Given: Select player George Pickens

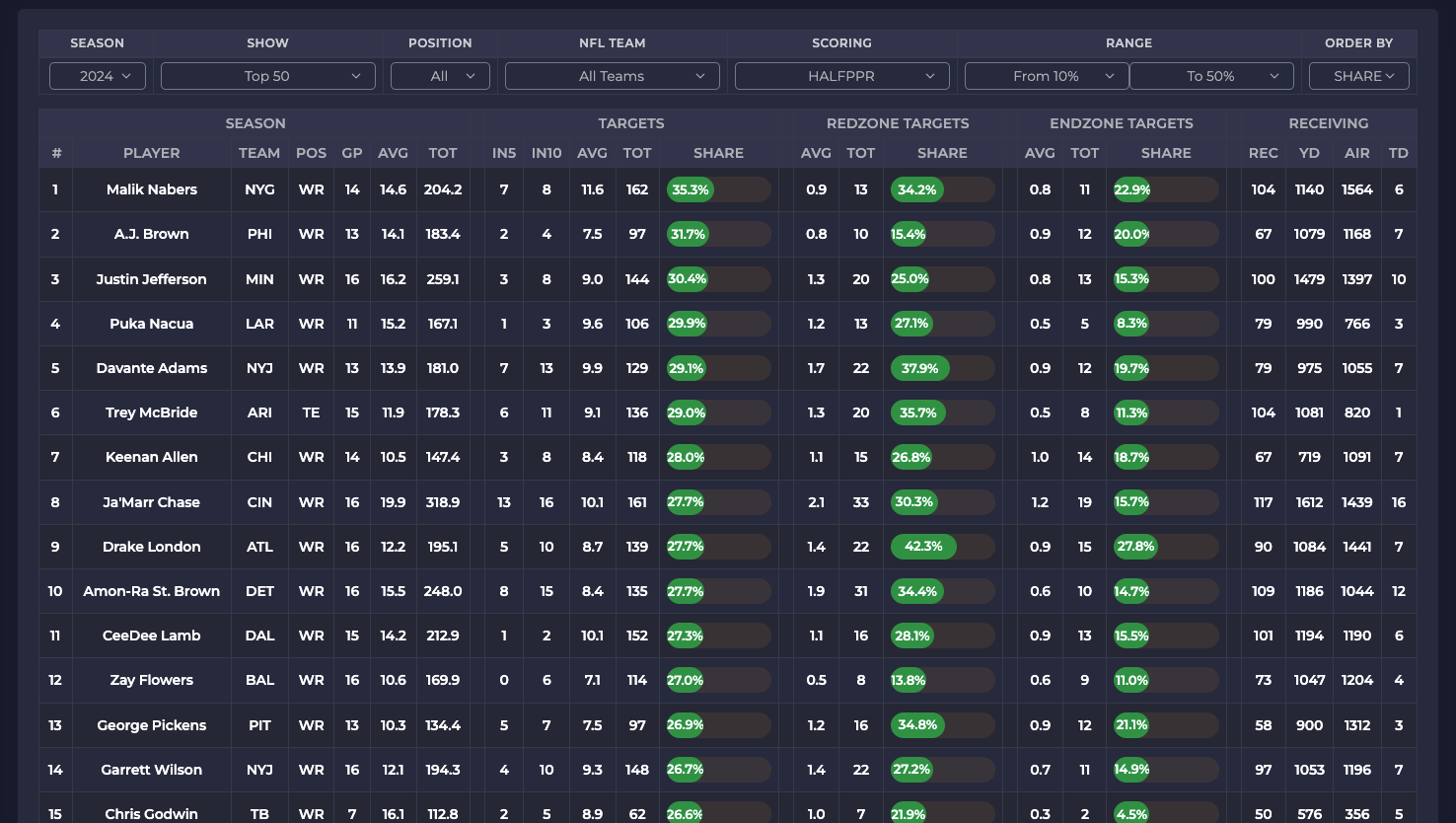Looking at the screenshot, I should [152, 725].
